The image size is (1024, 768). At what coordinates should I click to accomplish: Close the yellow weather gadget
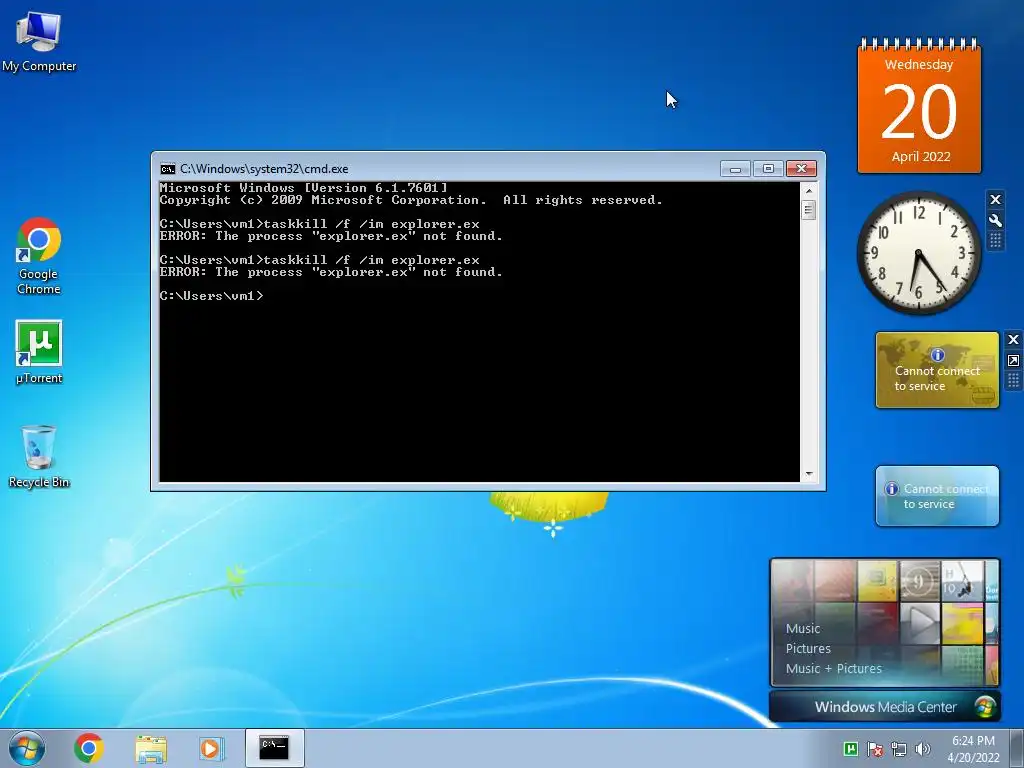[x=1013, y=340]
